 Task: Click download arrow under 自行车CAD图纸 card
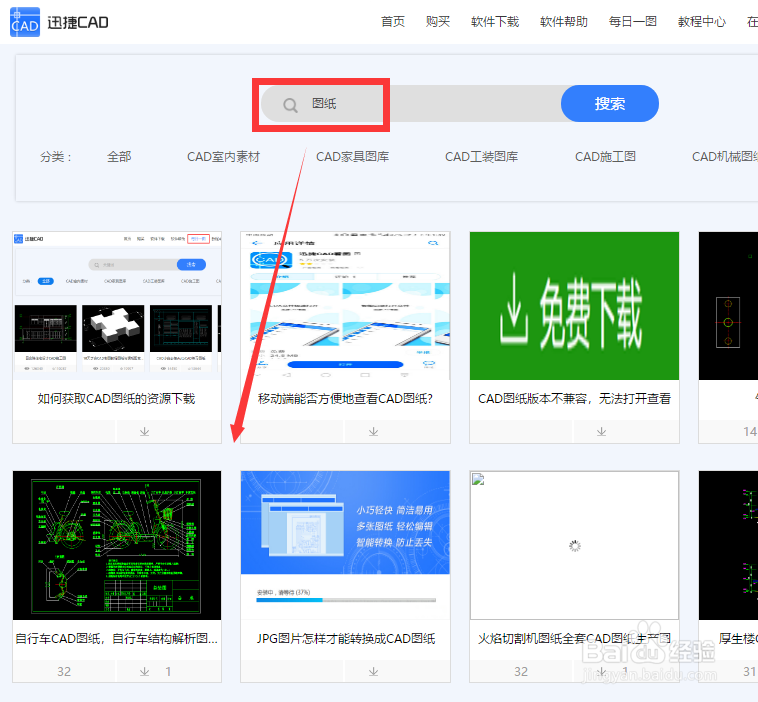pyautogui.click(x=145, y=672)
